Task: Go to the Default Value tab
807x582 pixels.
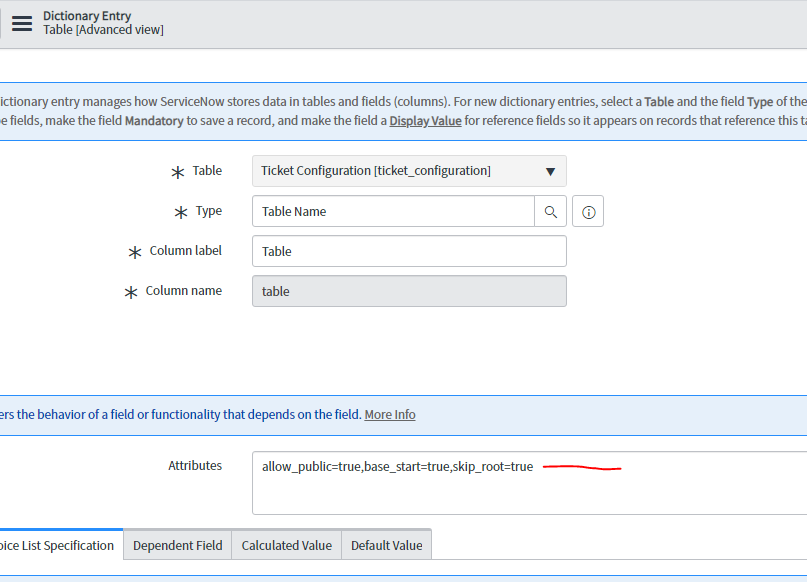Action: 387,545
